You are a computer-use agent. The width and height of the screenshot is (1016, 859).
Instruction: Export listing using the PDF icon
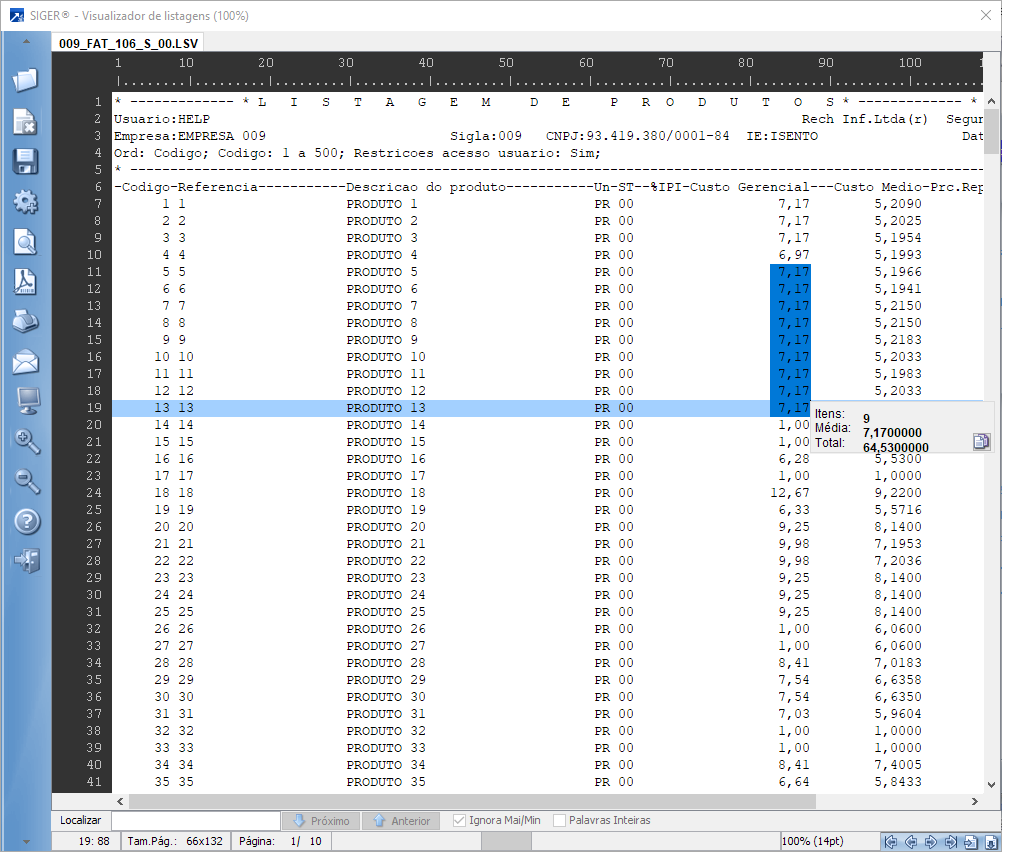click(25, 282)
